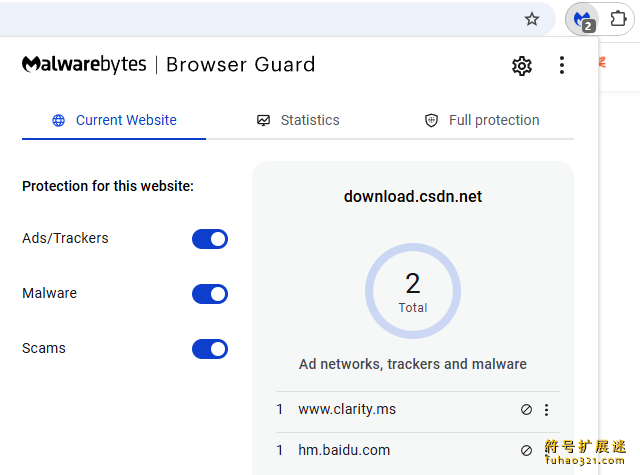The width and height of the screenshot is (640, 475).
Task: Toggle Ads/Trackers protection switch
Action: click(x=210, y=239)
